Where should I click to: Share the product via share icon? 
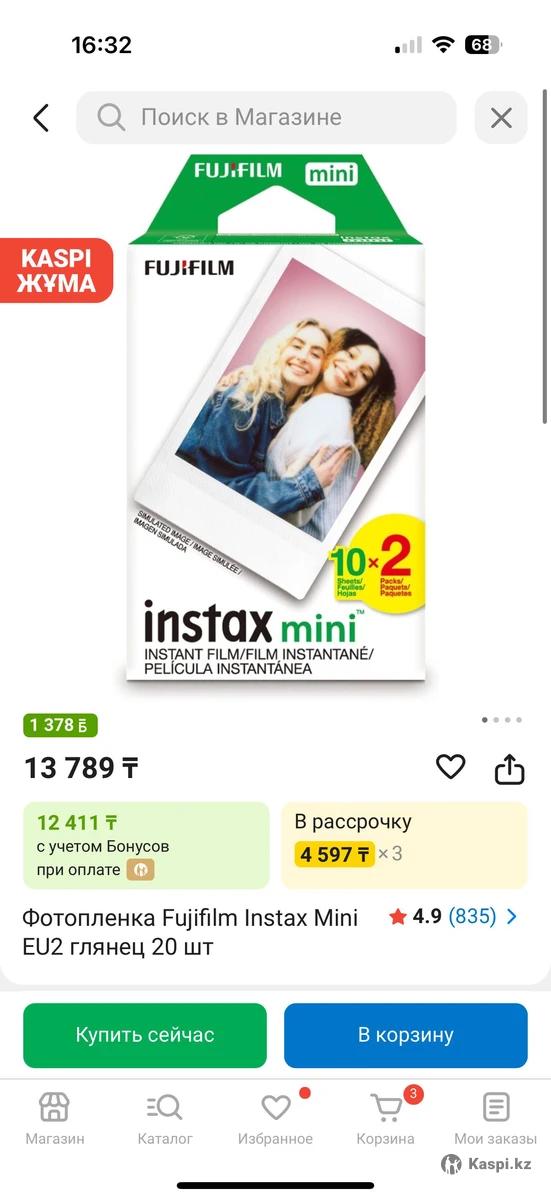point(510,768)
